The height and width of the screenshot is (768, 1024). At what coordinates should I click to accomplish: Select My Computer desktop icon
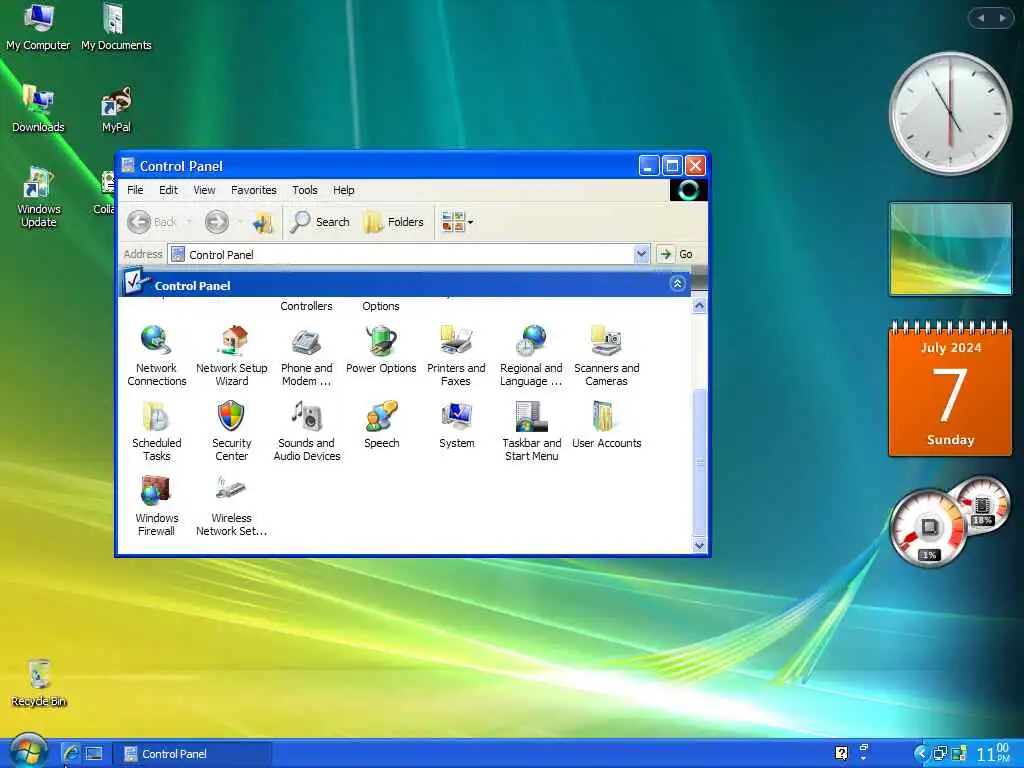38,27
